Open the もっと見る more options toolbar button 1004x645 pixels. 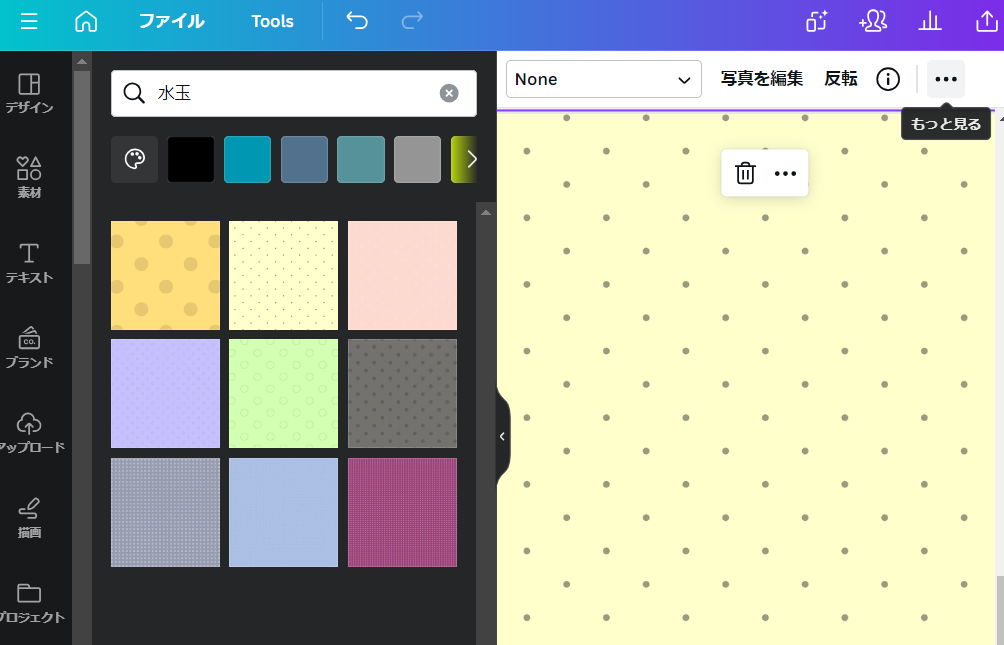(946, 79)
